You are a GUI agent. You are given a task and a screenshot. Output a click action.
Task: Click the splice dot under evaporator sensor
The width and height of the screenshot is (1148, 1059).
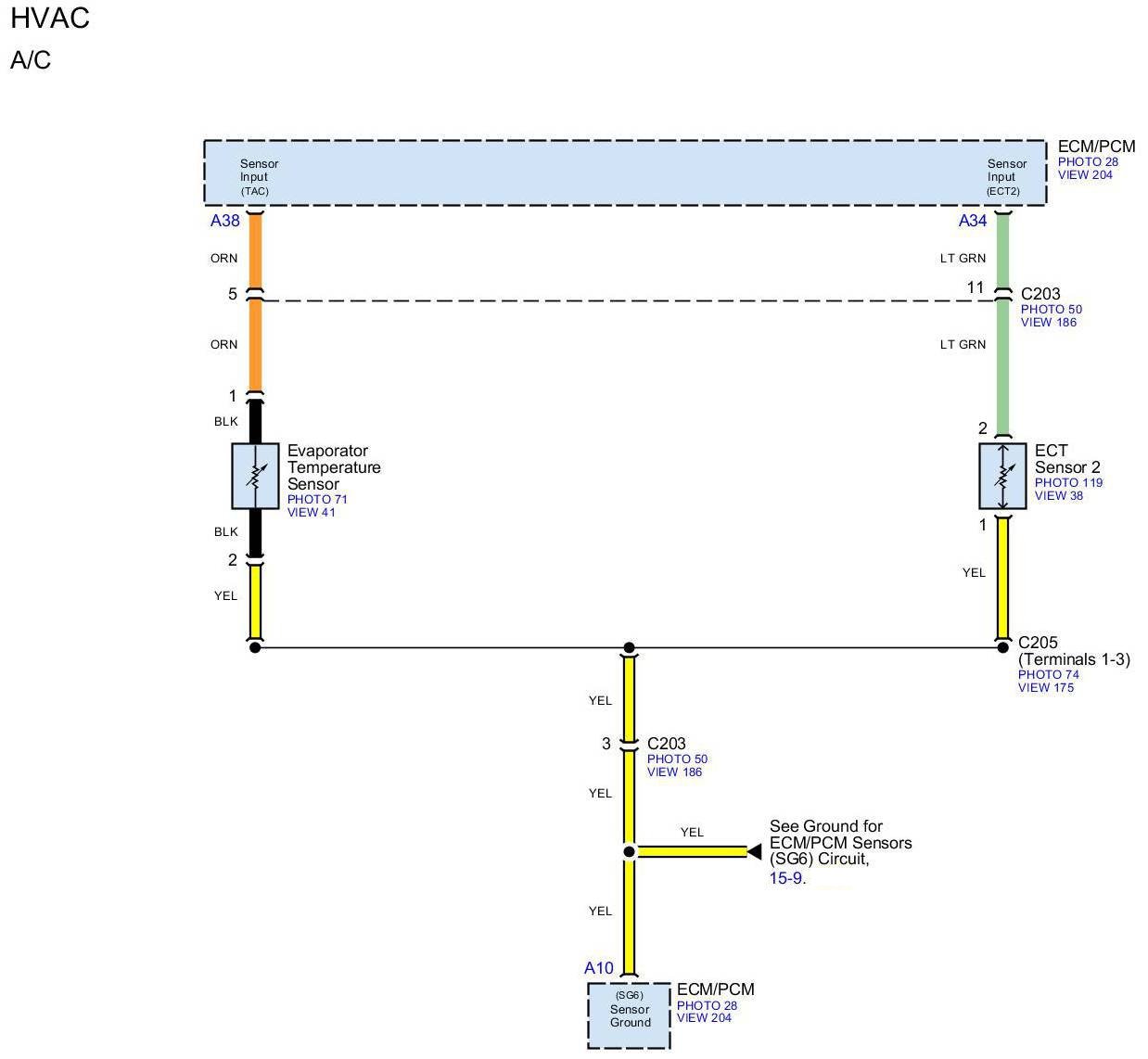pyautogui.click(x=255, y=647)
